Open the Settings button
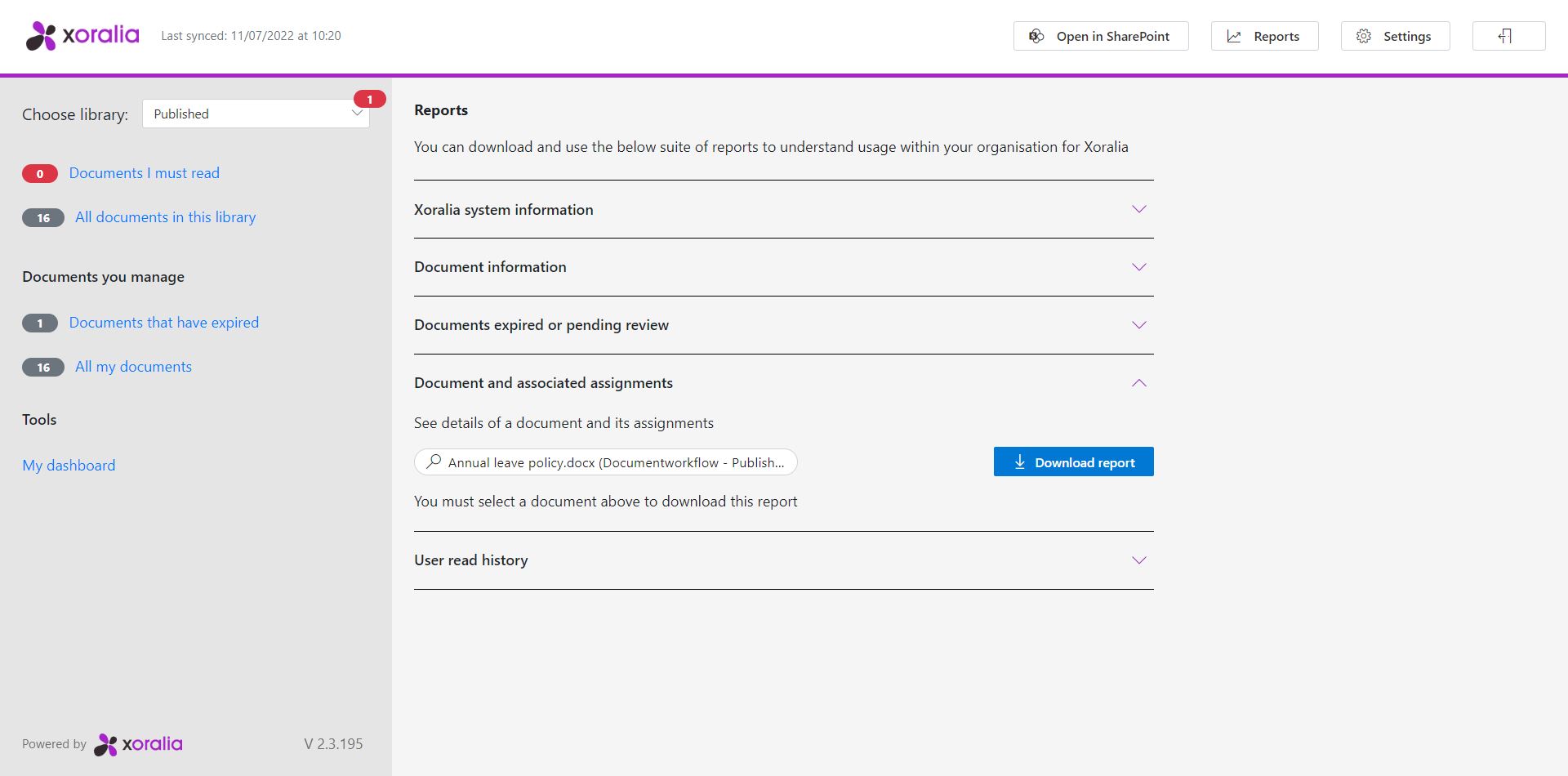 coord(1395,36)
